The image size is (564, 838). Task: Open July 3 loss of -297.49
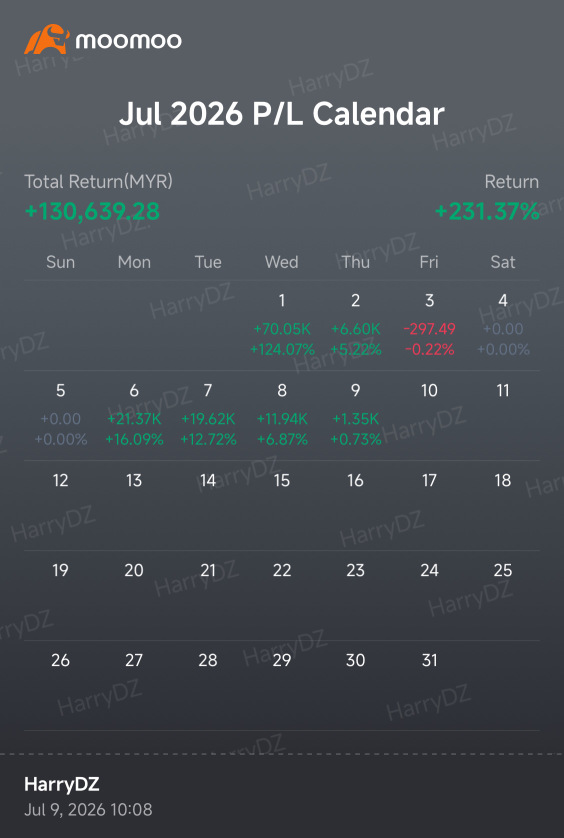pos(429,325)
